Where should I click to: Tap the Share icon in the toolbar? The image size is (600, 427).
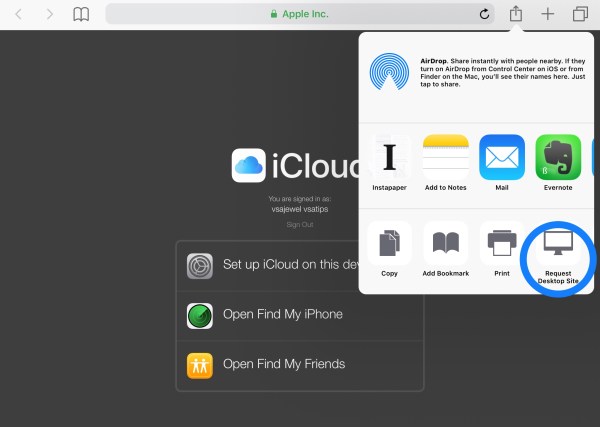pyautogui.click(x=516, y=14)
